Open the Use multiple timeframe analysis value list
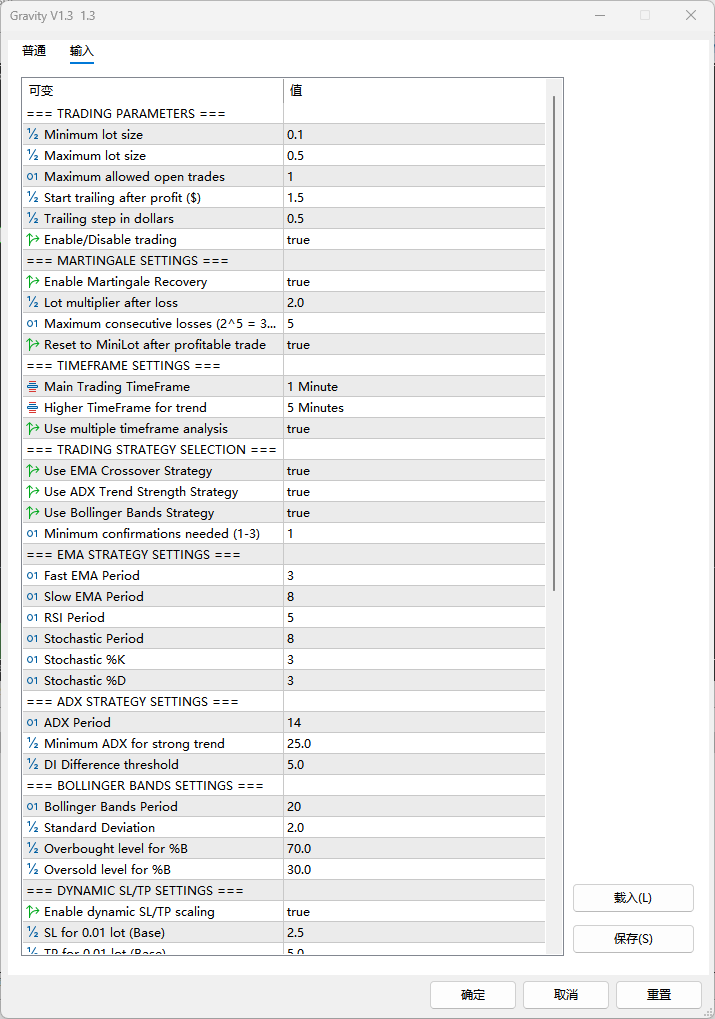 pyautogui.click(x=413, y=429)
